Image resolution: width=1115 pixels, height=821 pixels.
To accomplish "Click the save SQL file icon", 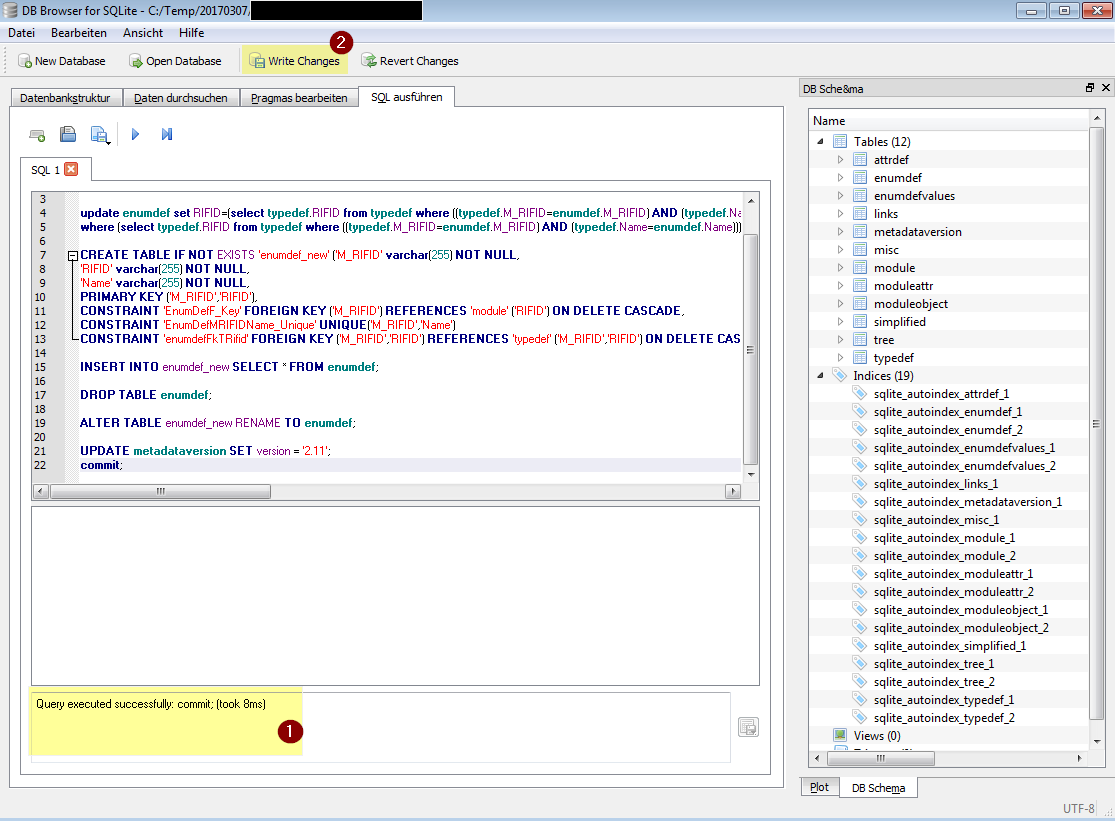I will tap(99, 134).
